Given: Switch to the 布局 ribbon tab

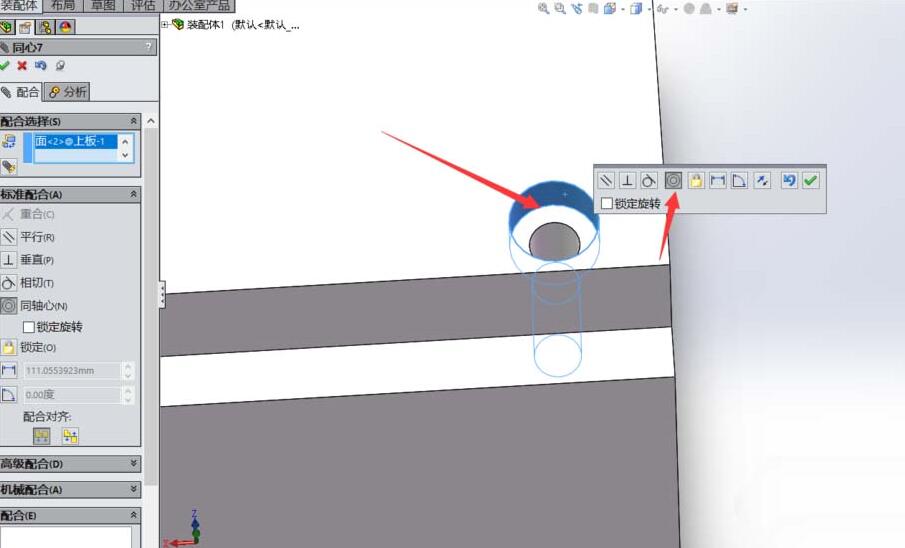Looking at the screenshot, I should click(x=62, y=6).
